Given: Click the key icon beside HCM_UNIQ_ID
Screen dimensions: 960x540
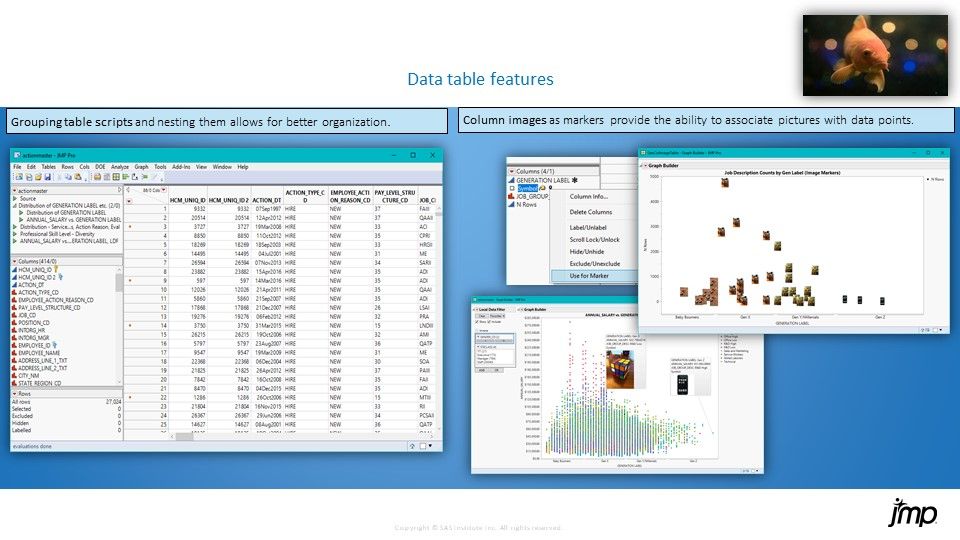Looking at the screenshot, I should pos(56,269).
